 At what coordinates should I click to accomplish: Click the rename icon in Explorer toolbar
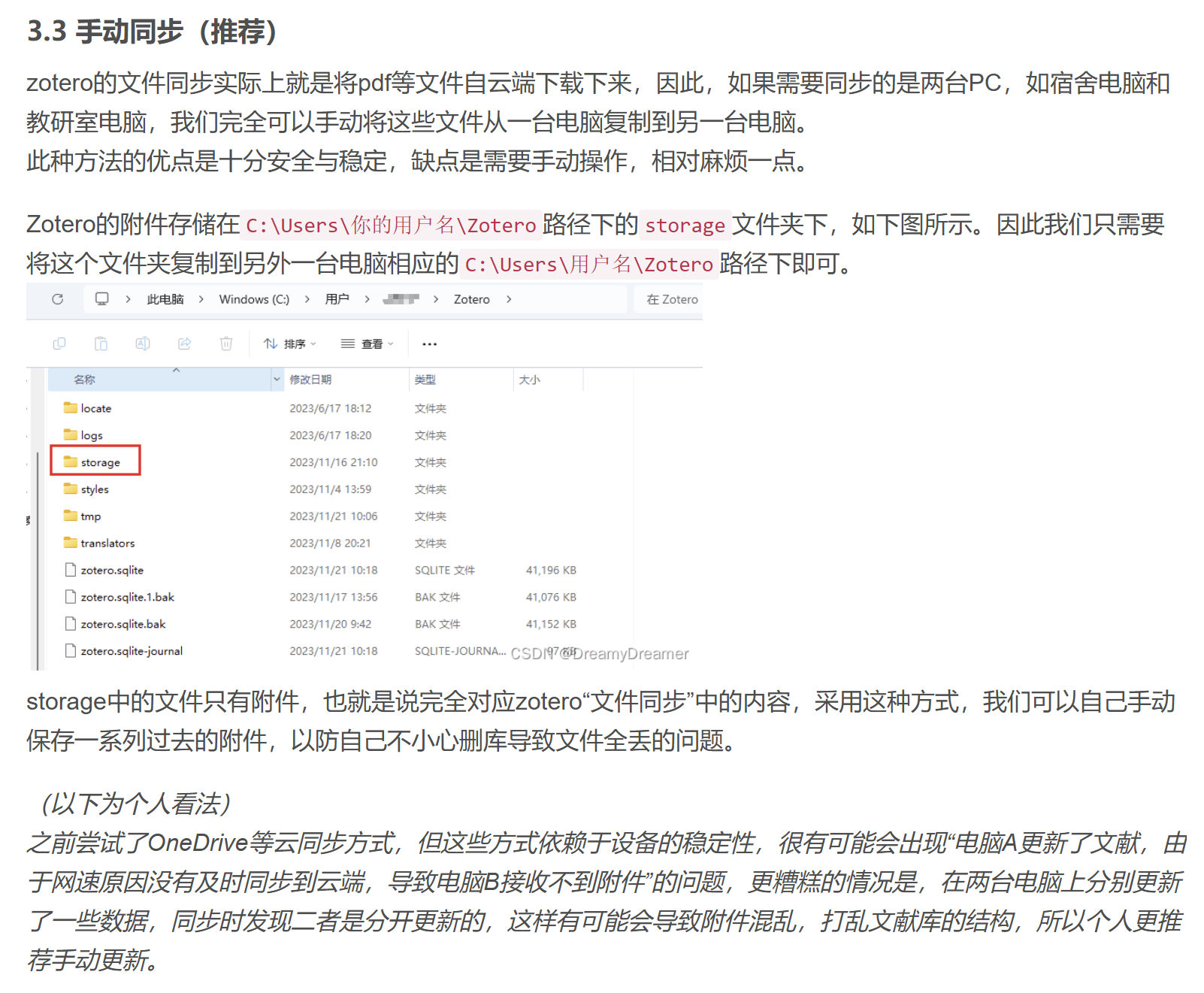(142, 344)
